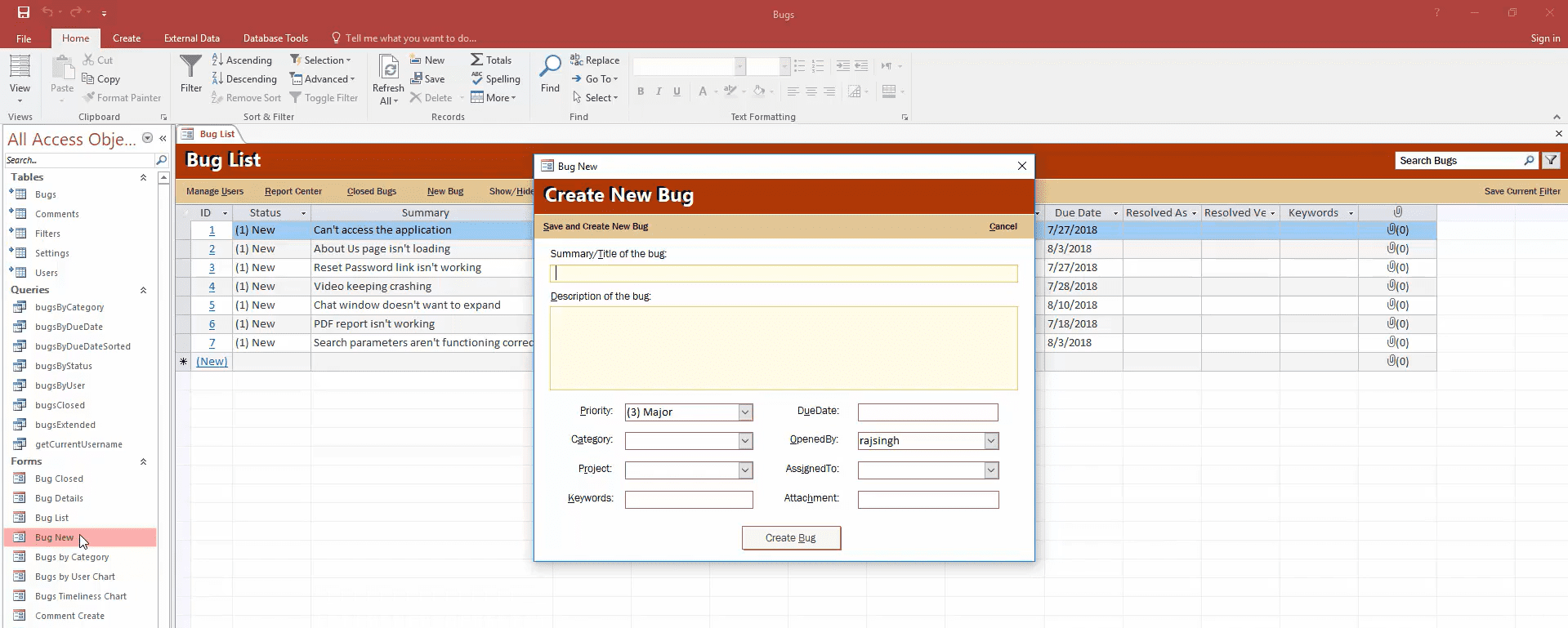Open the Database Tools tab
This screenshot has width=1568, height=628.
(275, 38)
